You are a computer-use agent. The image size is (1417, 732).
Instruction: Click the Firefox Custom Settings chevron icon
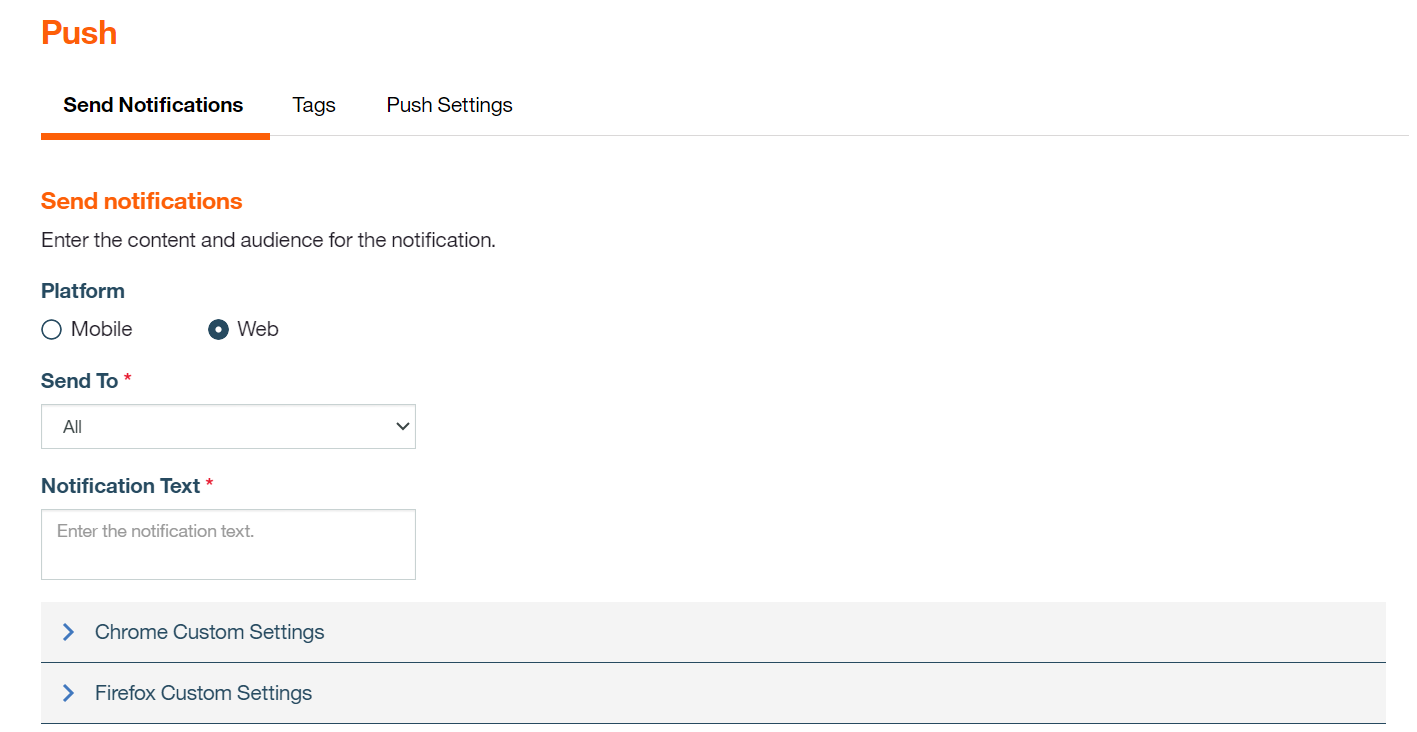tap(68, 693)
